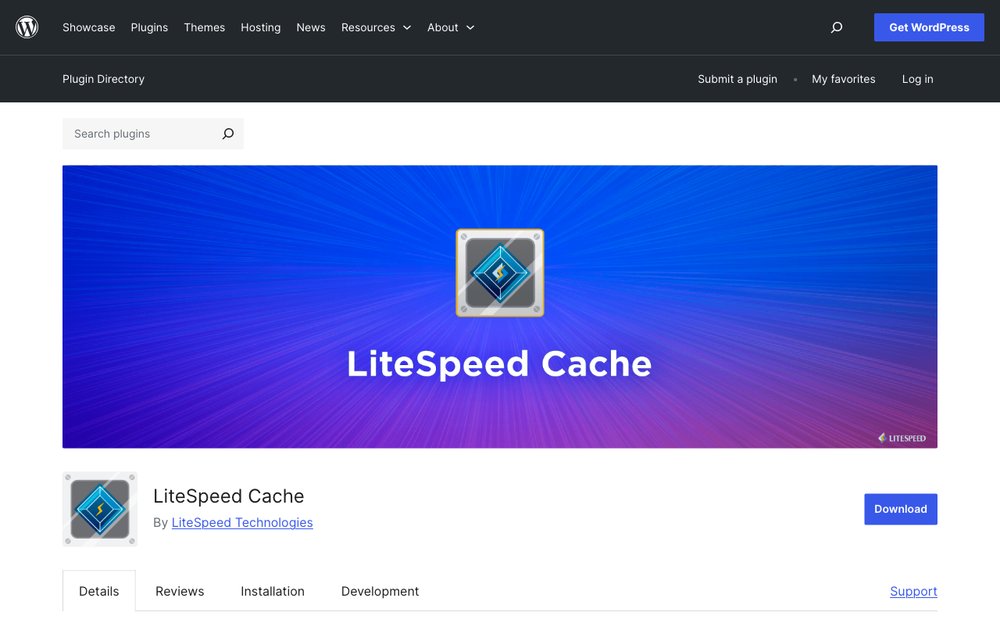Click the Get WordPress button
1000x641 pixels.
(x=929, y=27)
